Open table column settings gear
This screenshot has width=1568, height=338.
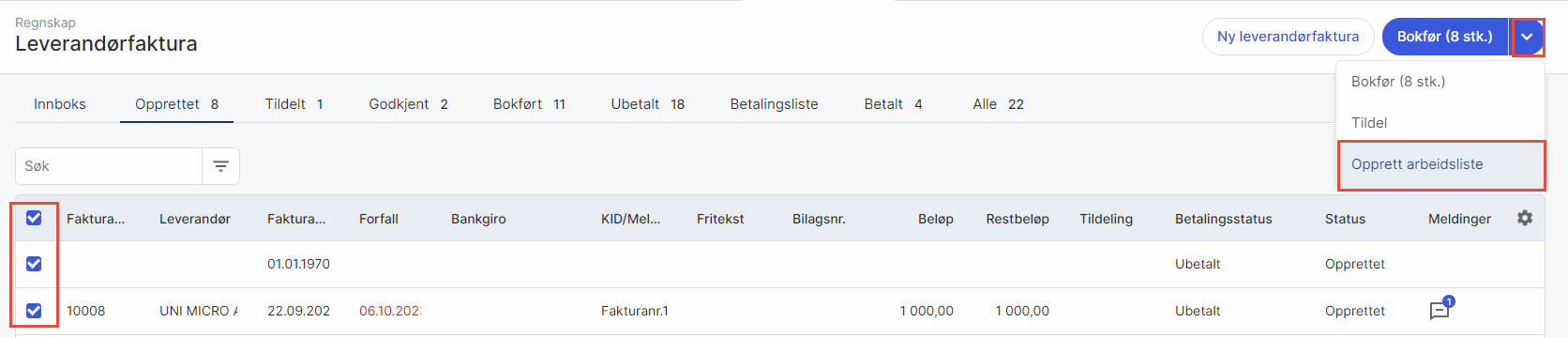click(1525, 218)
